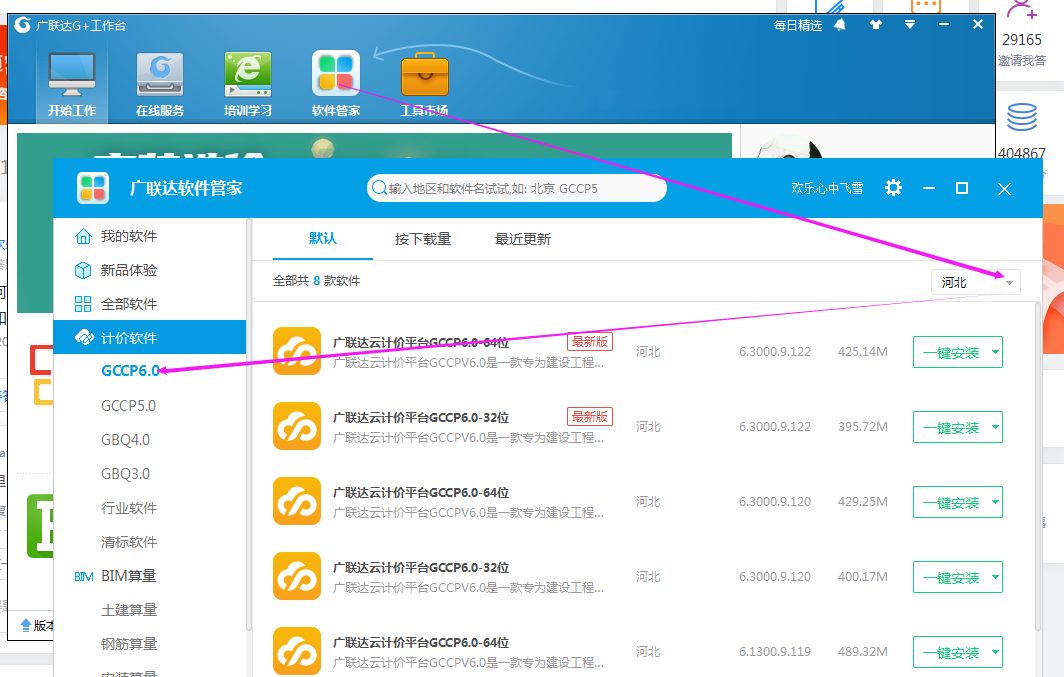Screen dimensions: 1064x677
Task: Open 工具市场 briefcase icon
Action: pos(424,85)
